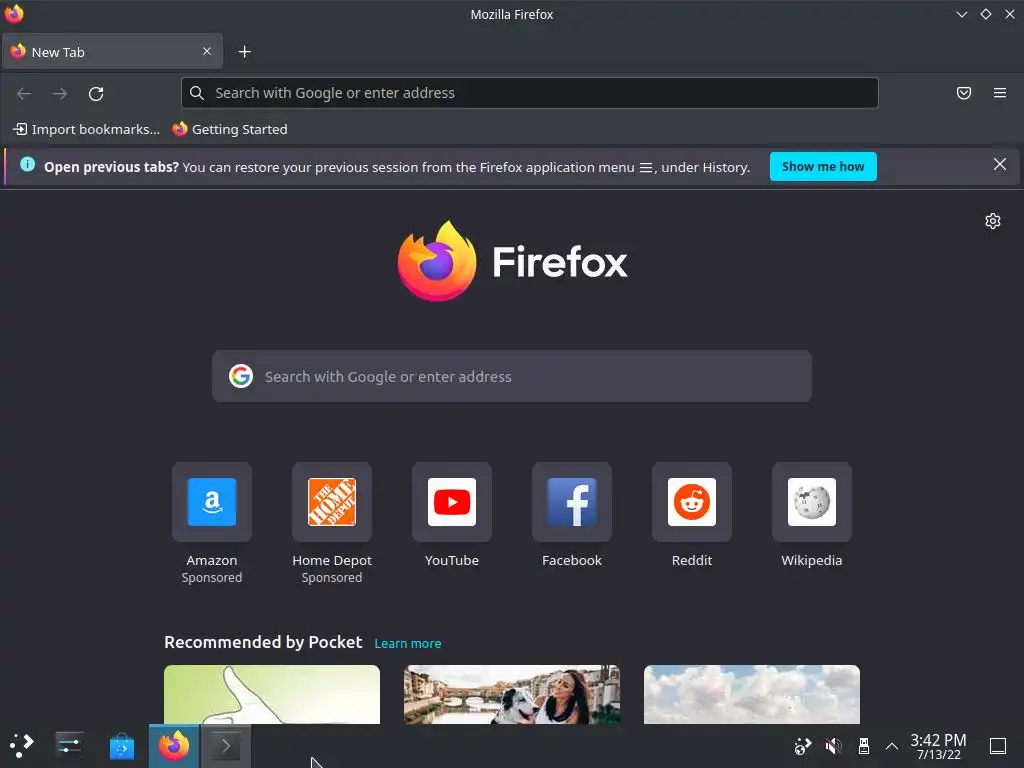Click the forward navigation arrow
This screenshot has height=768, width=1024.
(x=60, y=93)
